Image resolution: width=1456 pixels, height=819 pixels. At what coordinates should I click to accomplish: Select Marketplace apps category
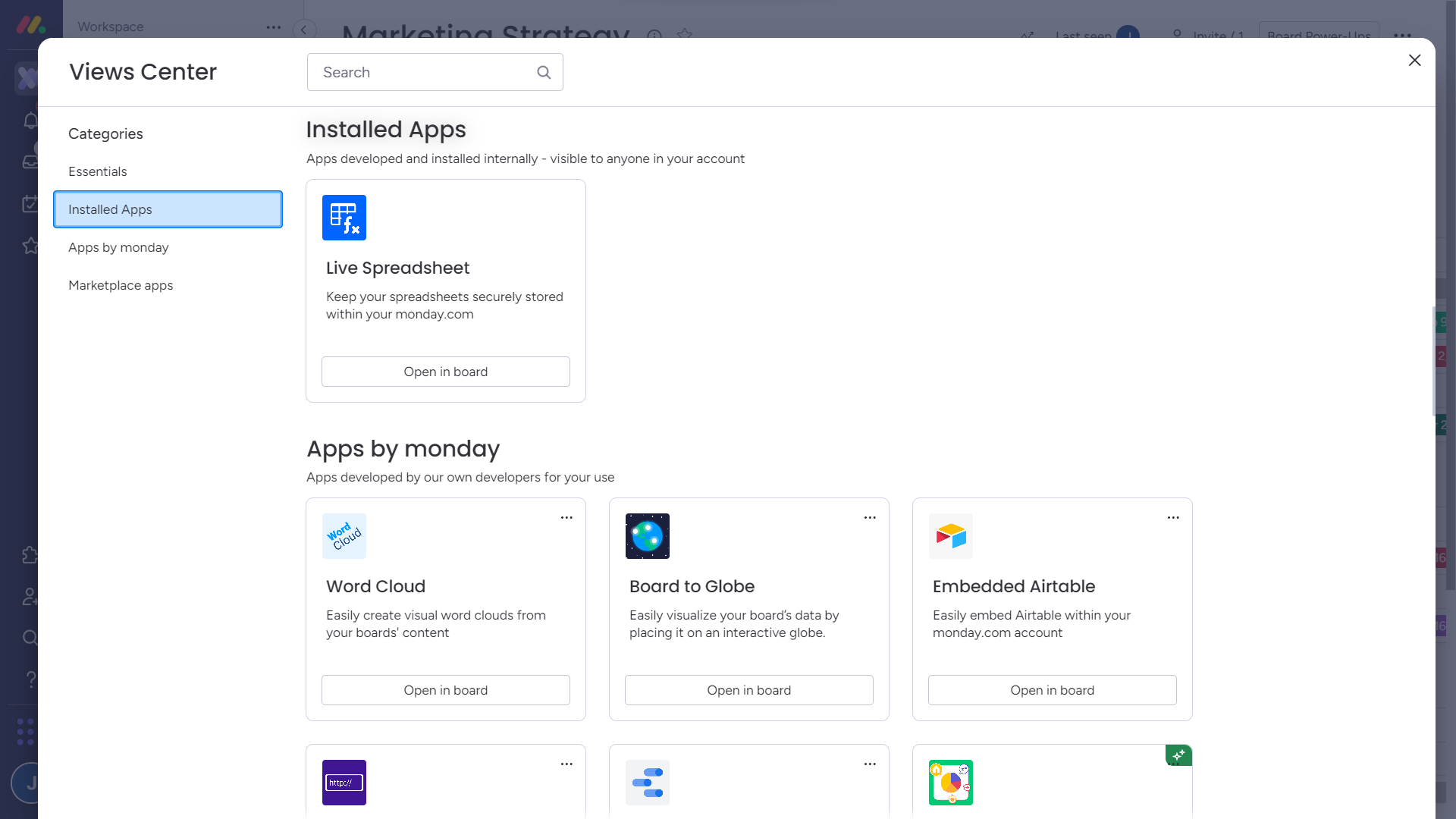(x=121, y=285)
